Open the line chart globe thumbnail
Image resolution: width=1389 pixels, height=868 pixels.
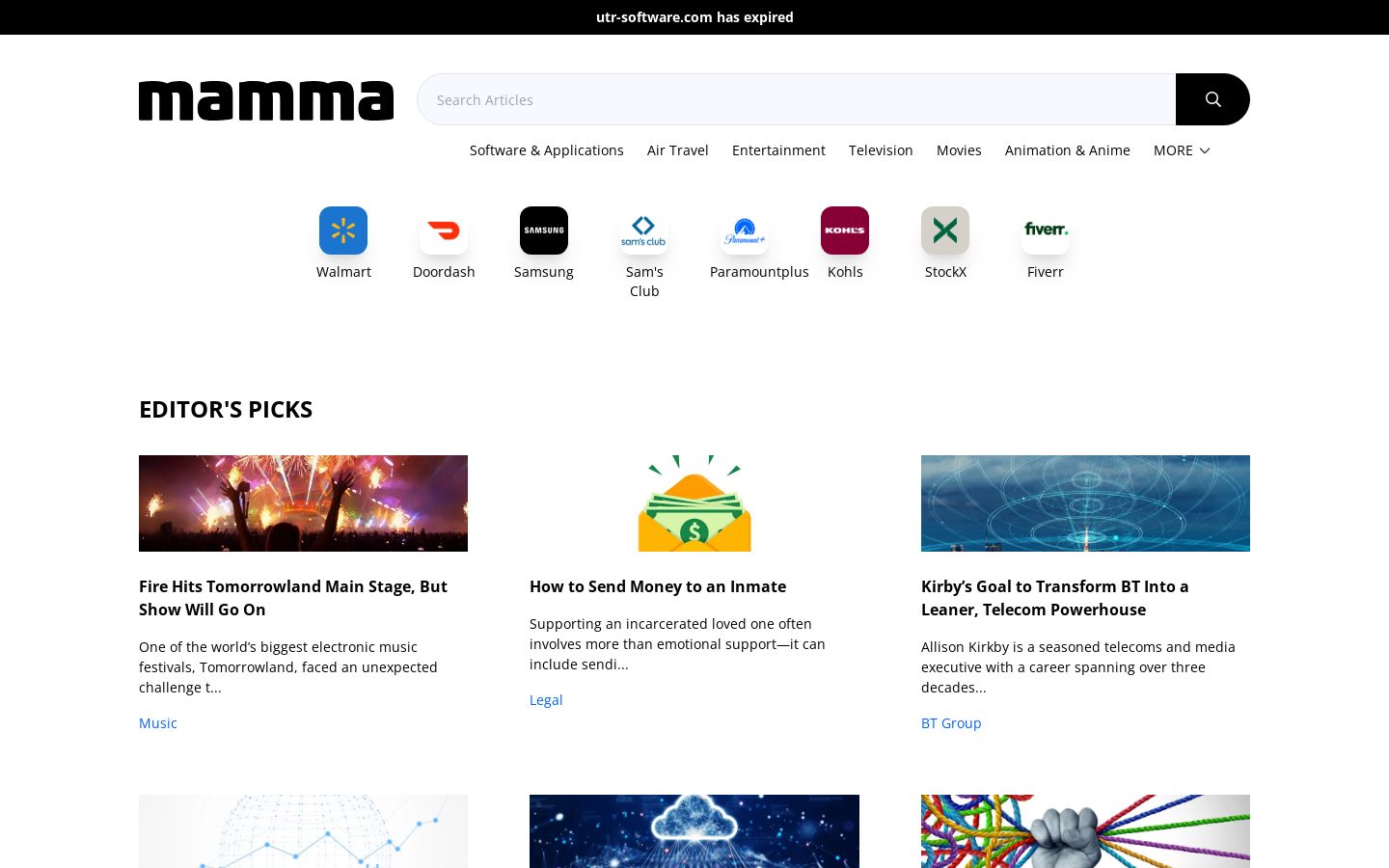(303, 831)
